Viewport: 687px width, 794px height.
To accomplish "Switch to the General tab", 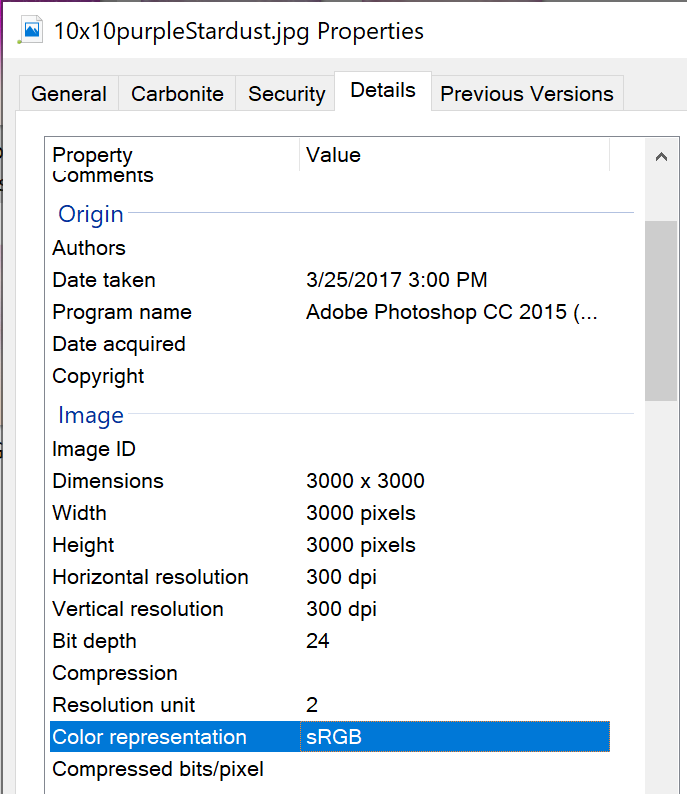I will (69, 94).
